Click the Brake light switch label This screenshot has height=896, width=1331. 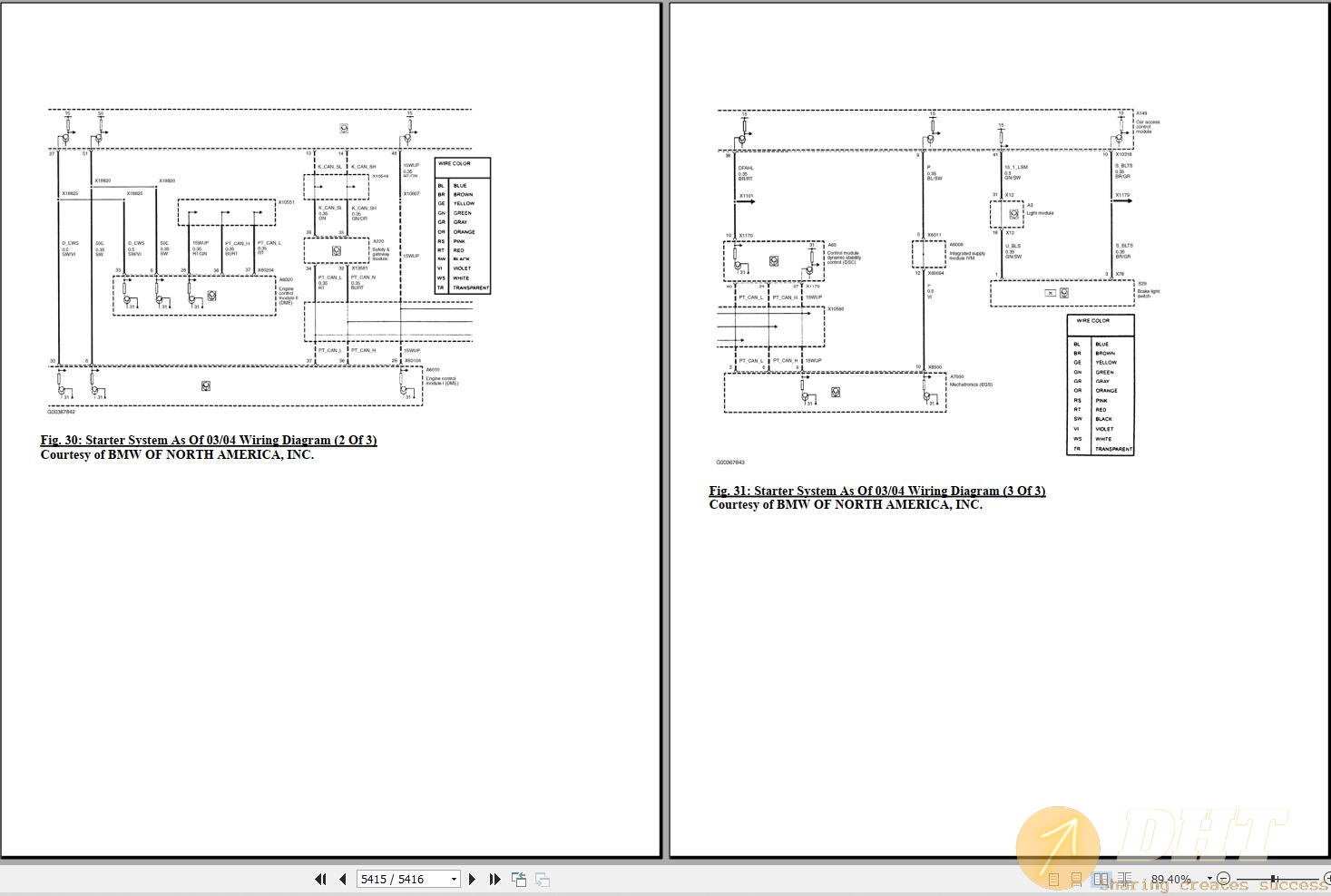(1149, 294)
